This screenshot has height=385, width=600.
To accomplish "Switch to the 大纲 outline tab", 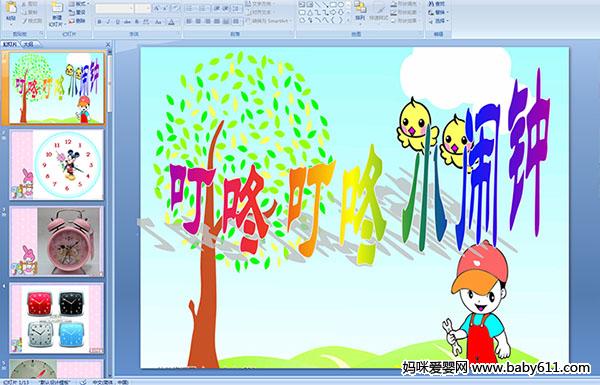I will [28, 44].
